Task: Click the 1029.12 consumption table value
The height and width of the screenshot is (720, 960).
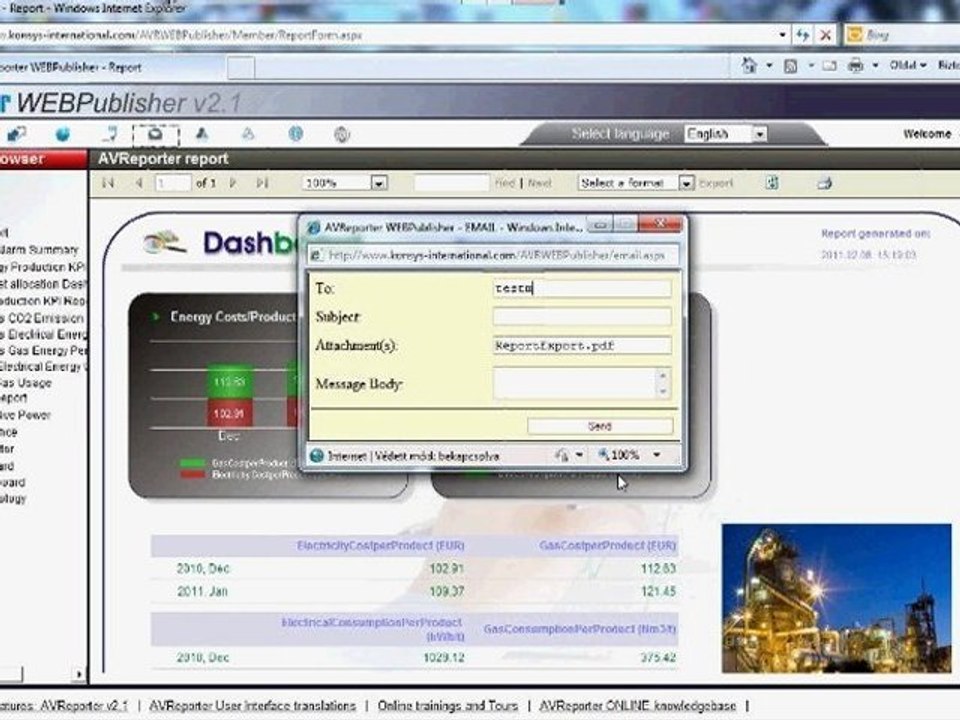Action: (x=444, y=658)
